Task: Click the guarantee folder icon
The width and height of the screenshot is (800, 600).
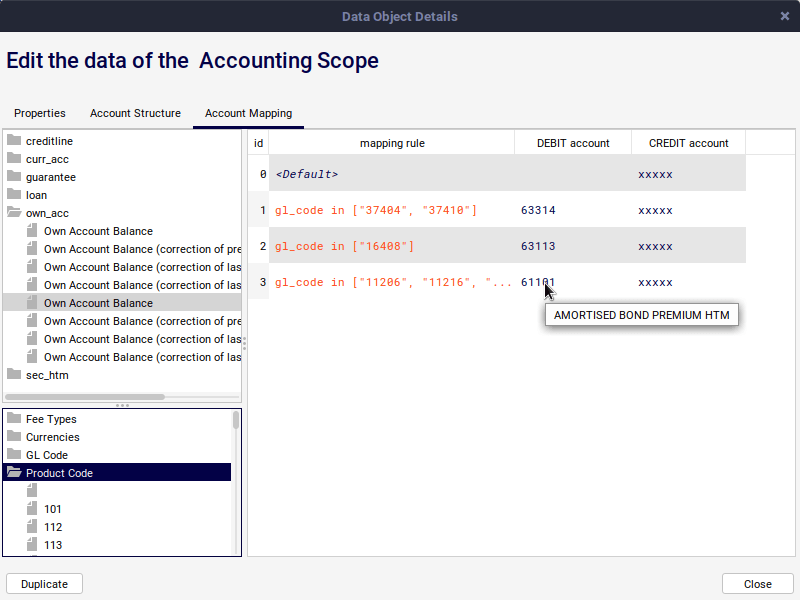Action: (x=14, y=177)
